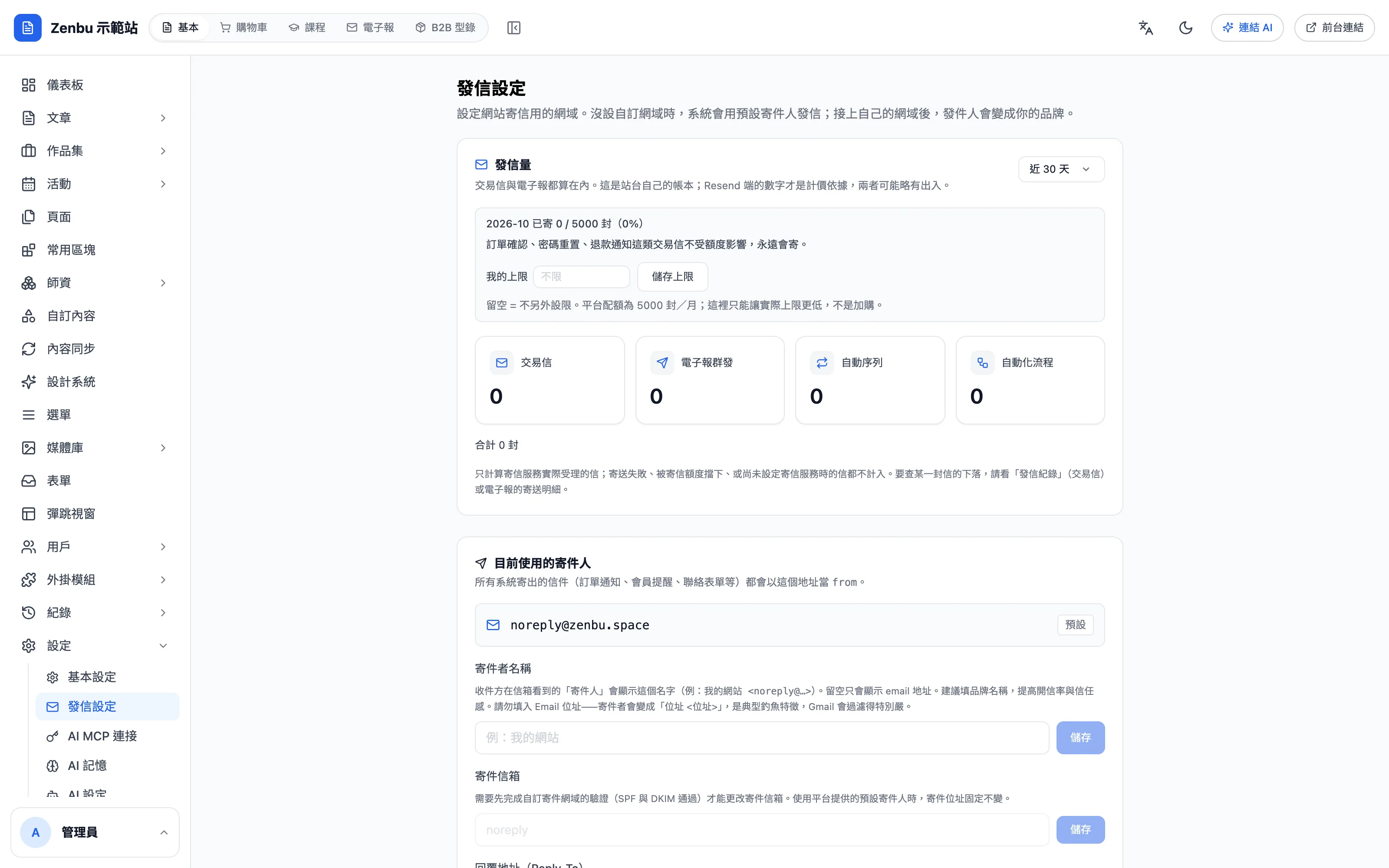Open the language translation icon

point(1145,27)
